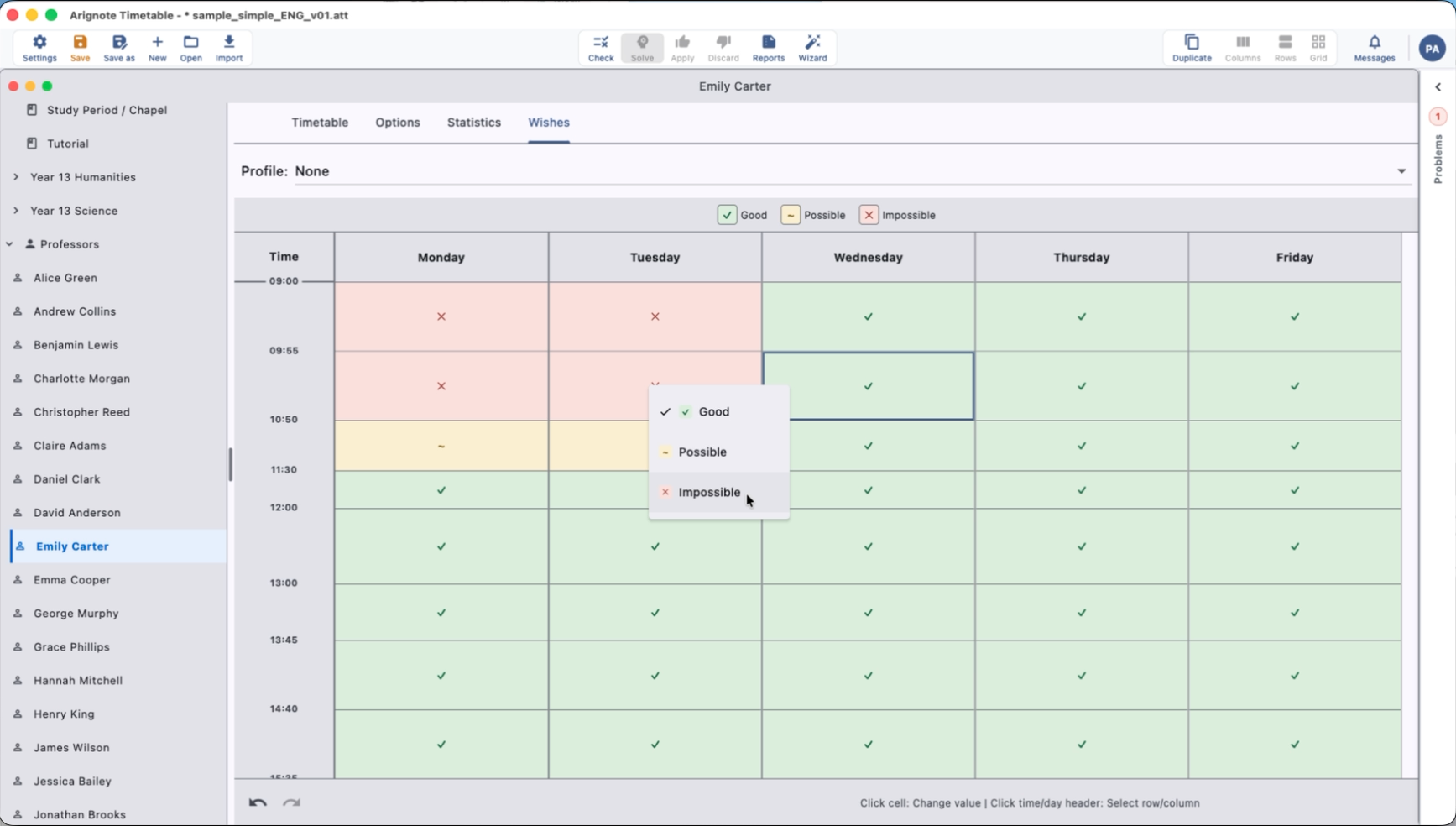Select the Good legend marker
1456x826 pixels.
click(727, 215)
